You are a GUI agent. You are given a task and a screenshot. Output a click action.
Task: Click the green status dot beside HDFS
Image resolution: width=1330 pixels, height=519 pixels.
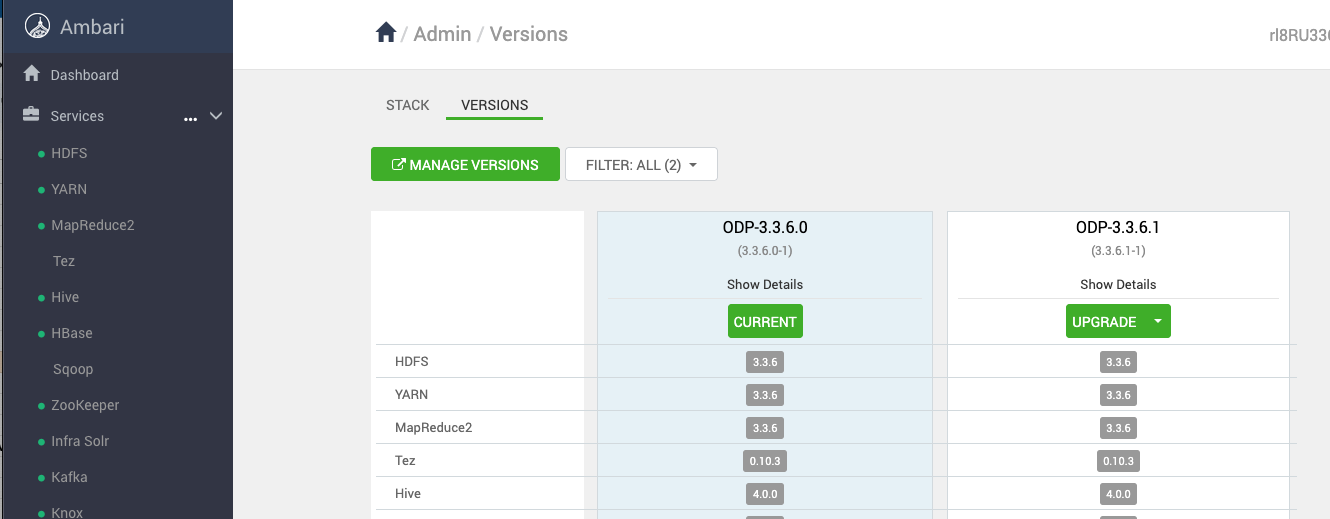click(x=41, y=154)
